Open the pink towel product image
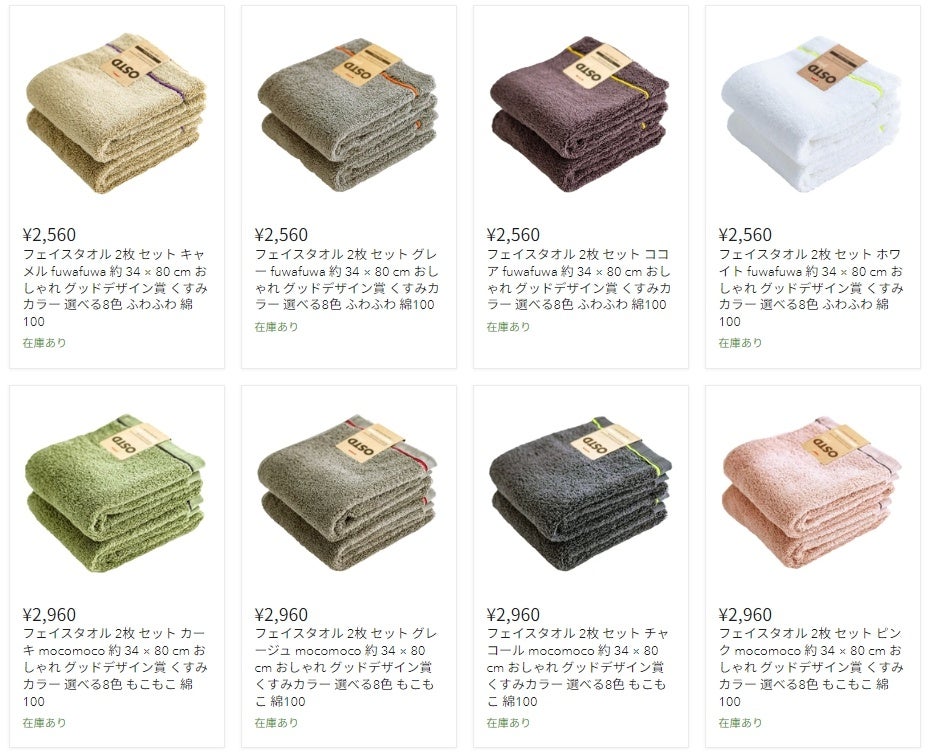 812,492
